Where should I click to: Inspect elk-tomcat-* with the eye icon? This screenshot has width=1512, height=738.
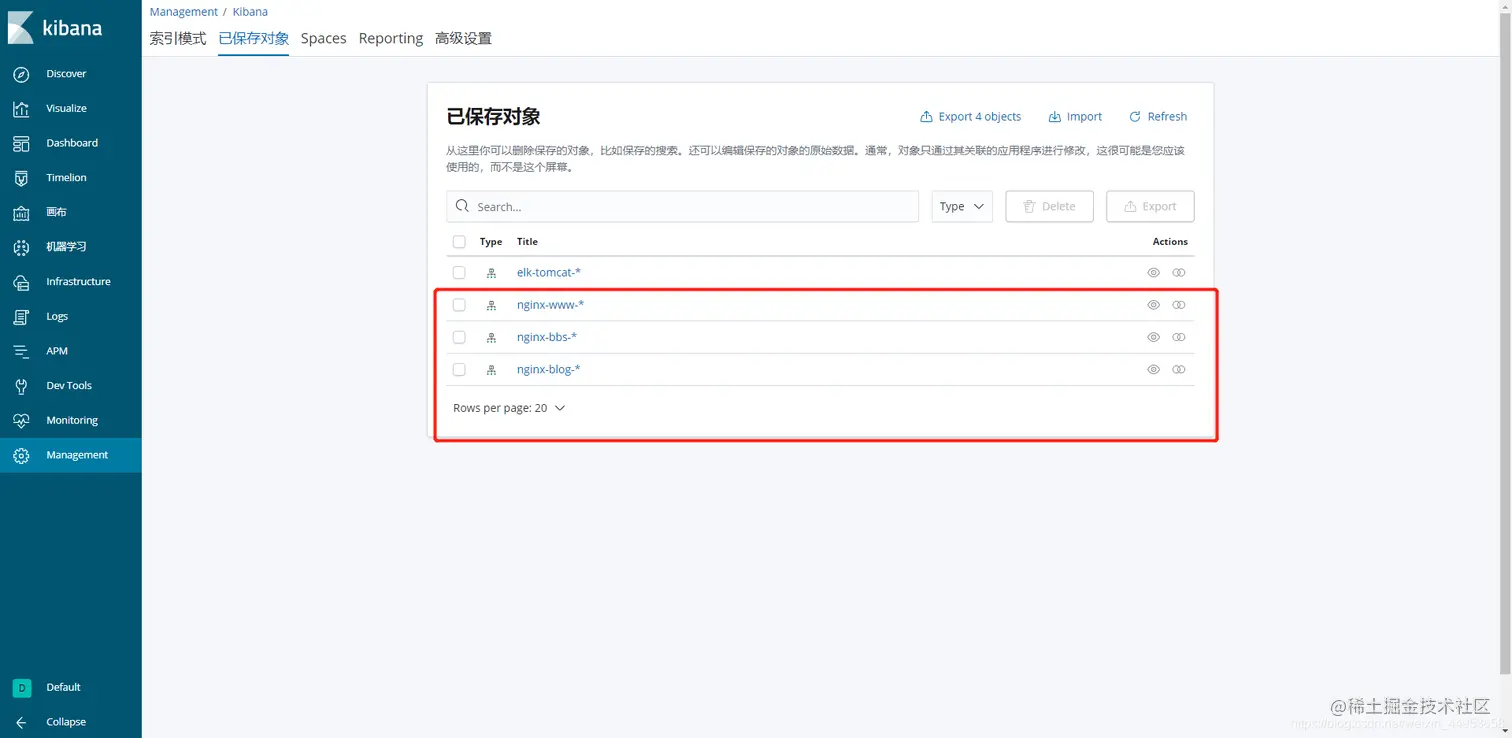click(x=1153, y=272)
